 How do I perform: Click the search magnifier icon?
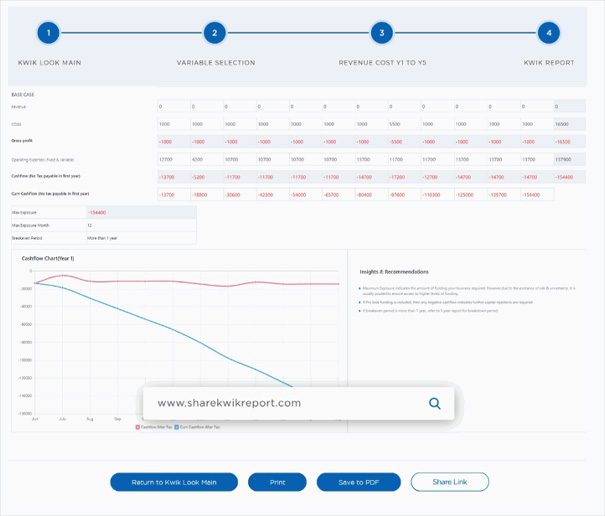click(x=434, y=403)
